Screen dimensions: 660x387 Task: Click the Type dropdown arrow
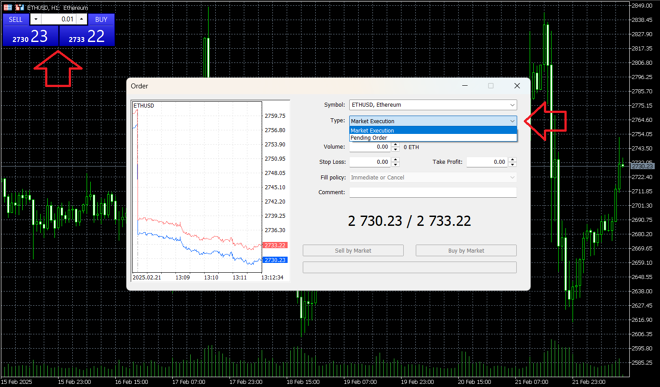[x=512, y=121]
